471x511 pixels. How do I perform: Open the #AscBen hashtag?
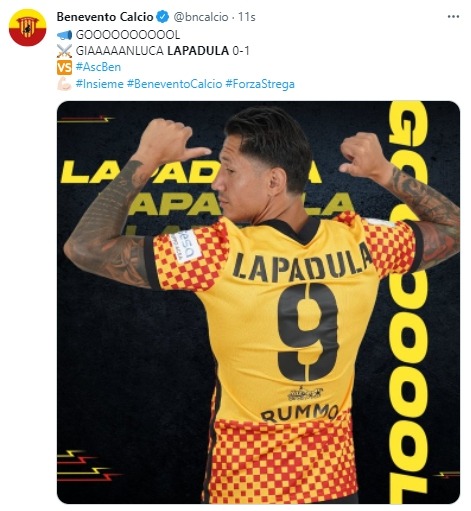click(98, 67)
